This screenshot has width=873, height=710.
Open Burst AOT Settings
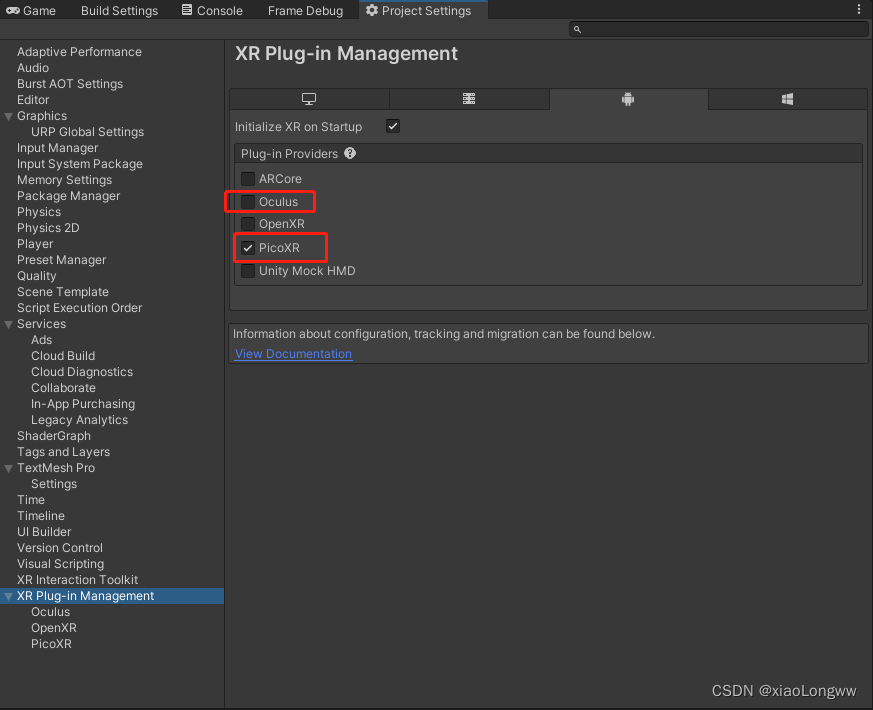point(70,84)
